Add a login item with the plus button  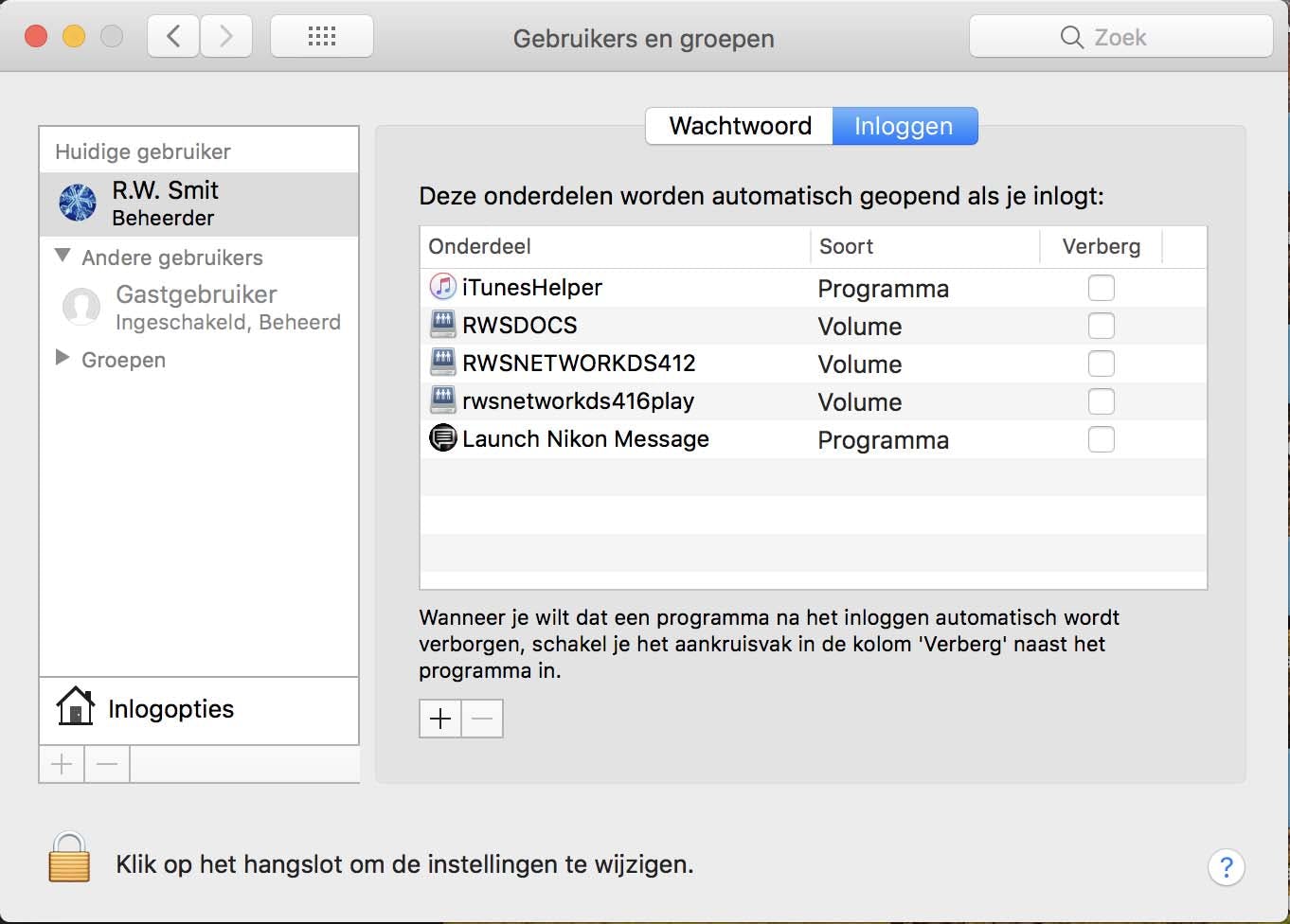440,719
